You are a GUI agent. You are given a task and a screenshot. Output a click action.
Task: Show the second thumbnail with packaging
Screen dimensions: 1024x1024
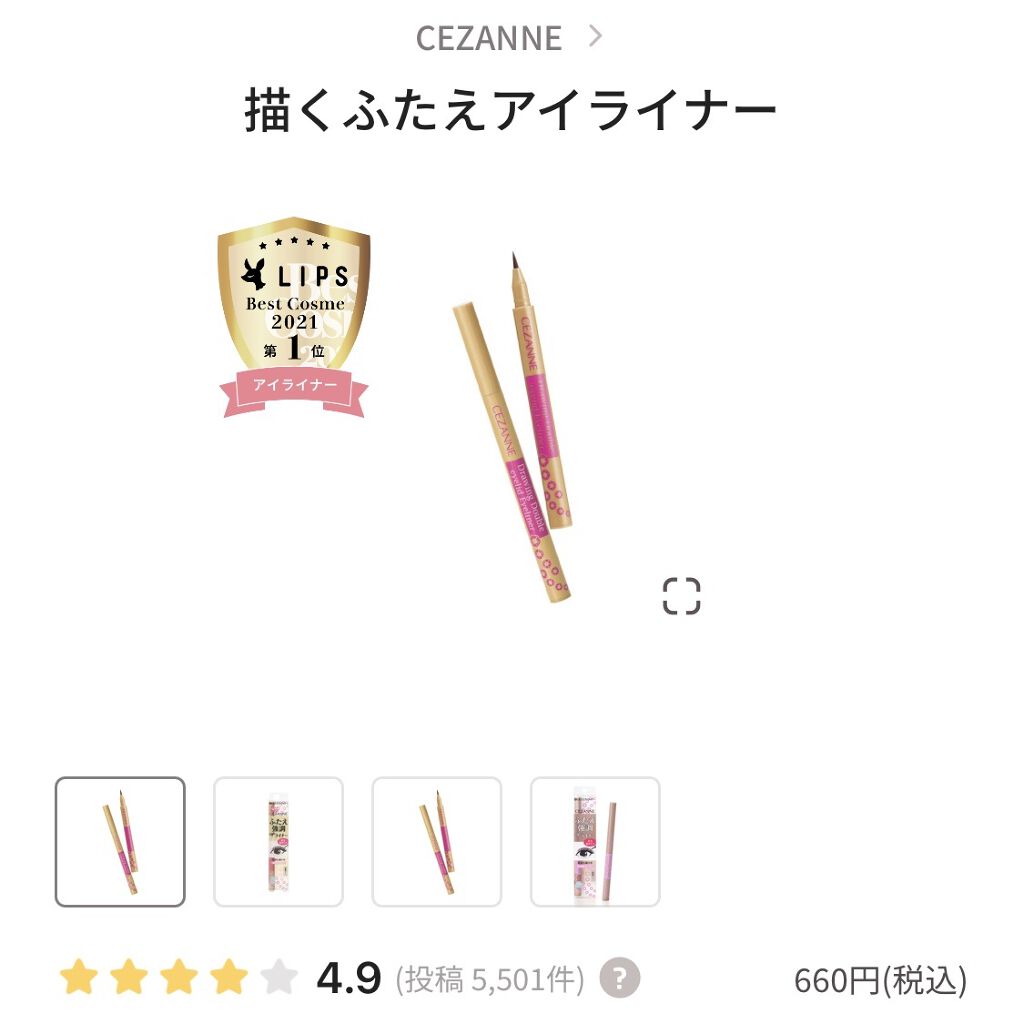[278, 841]
